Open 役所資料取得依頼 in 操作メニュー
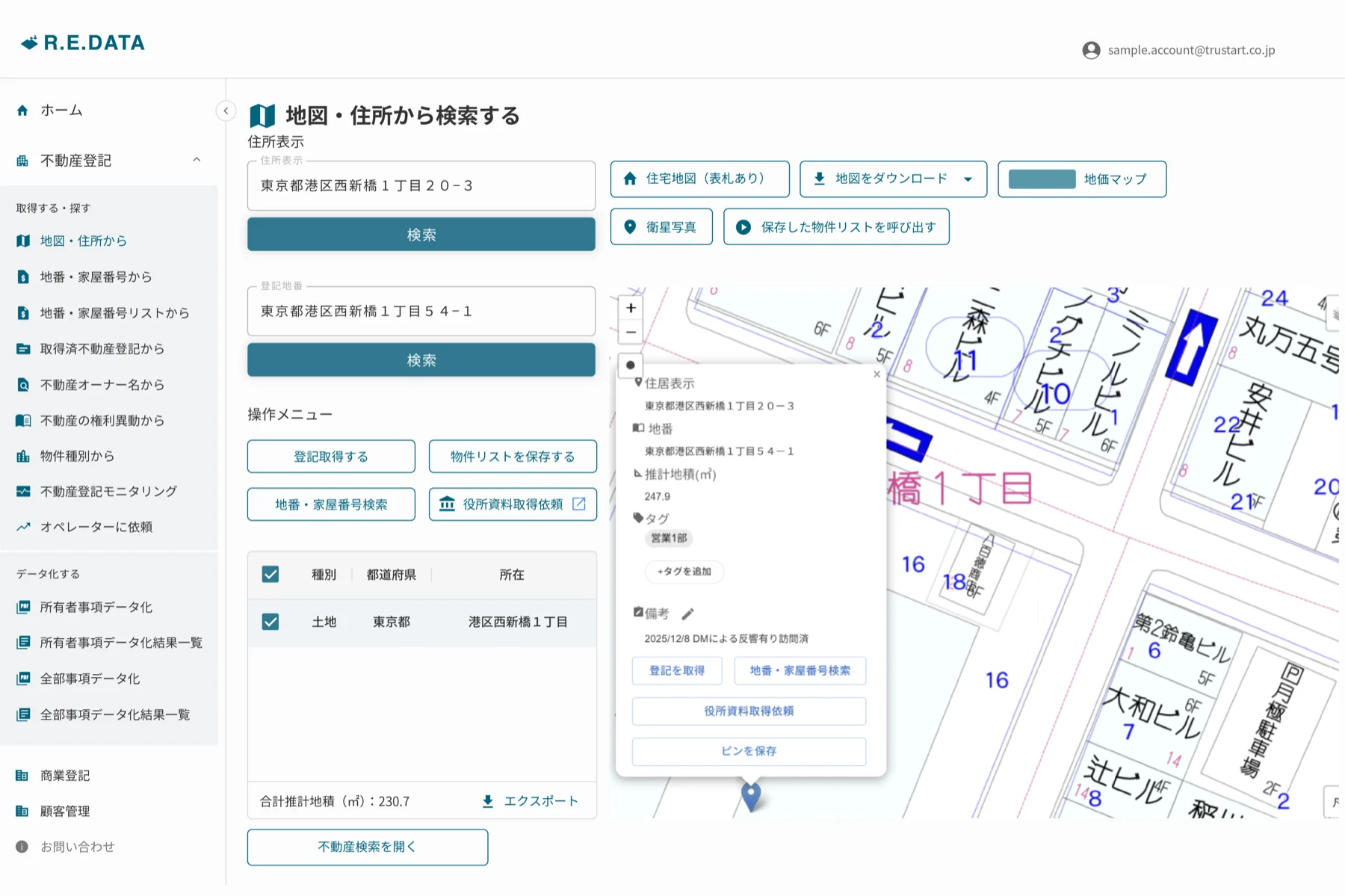Viewport: 1345px width, 896px height. 513,504
